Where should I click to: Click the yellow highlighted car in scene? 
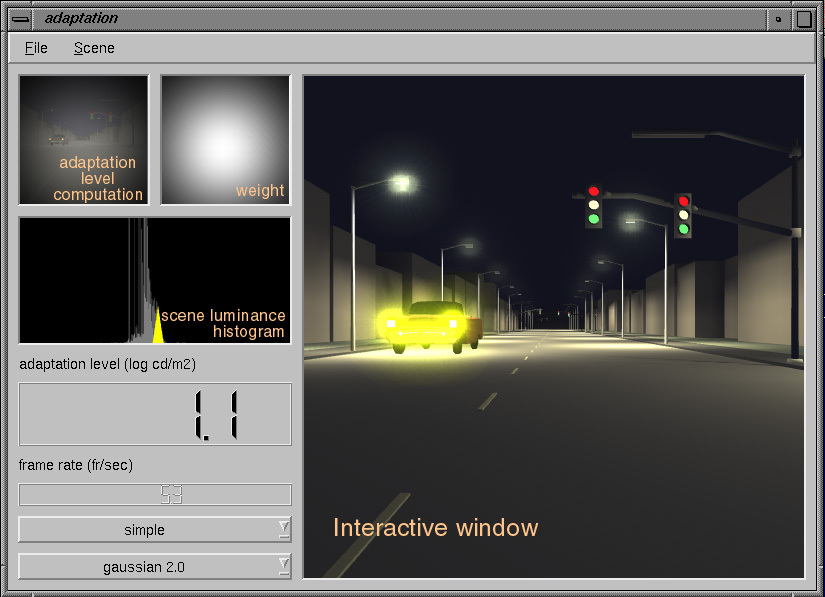pyautogui.click(x=424, y=324)
